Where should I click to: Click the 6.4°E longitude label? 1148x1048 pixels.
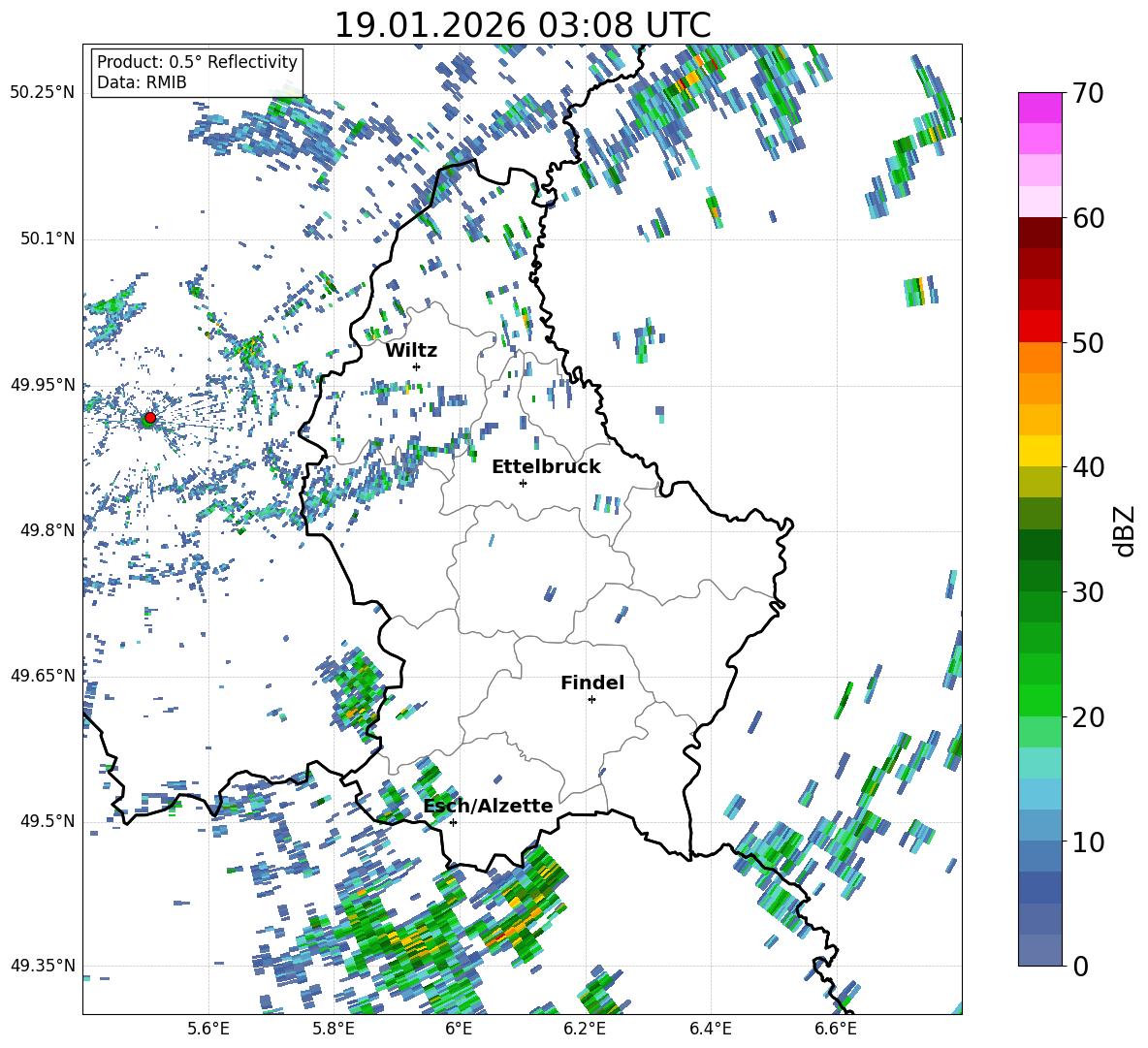(x=710, y=1029)
